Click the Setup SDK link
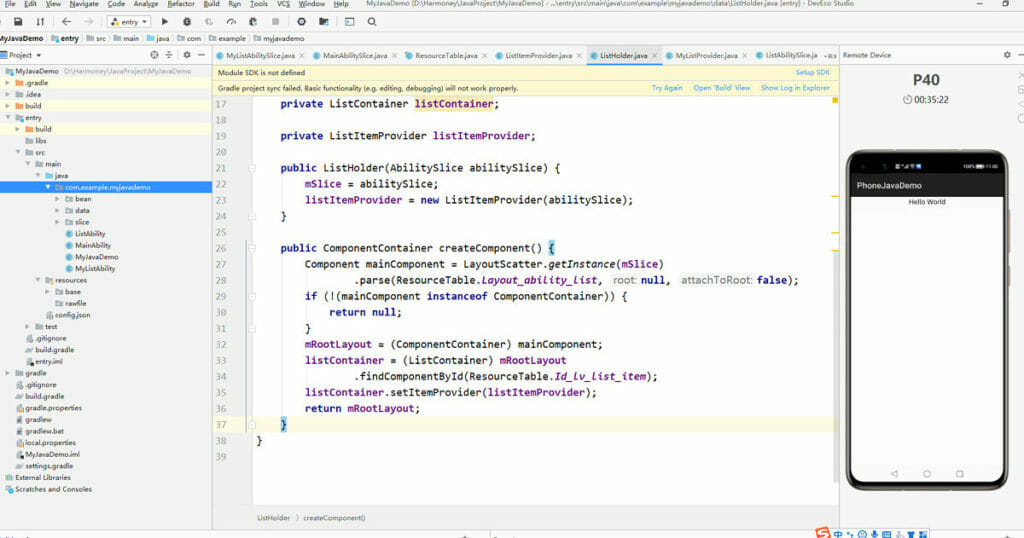 812,72
